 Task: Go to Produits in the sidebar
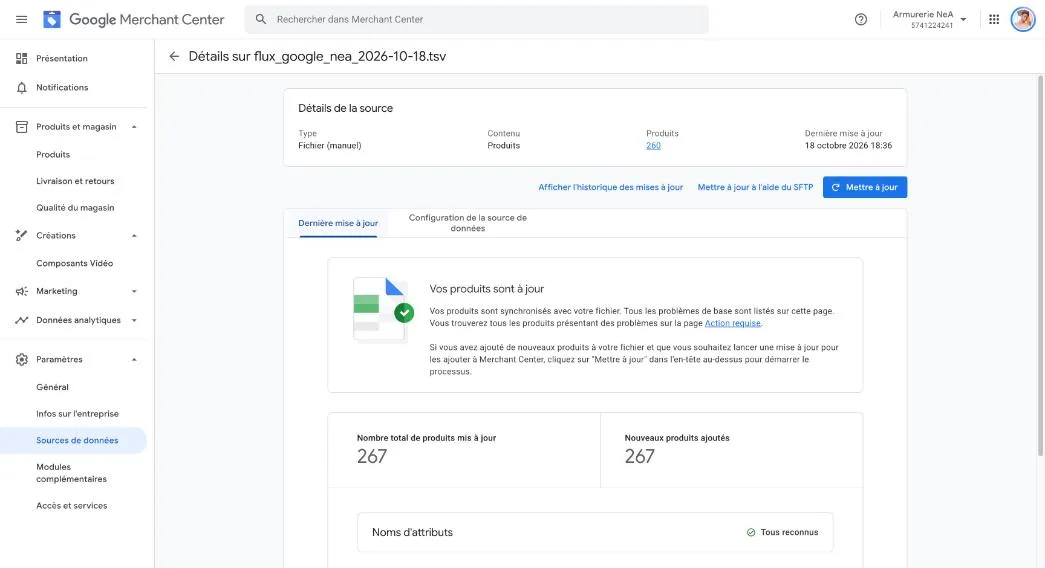[x=53, y=155]
